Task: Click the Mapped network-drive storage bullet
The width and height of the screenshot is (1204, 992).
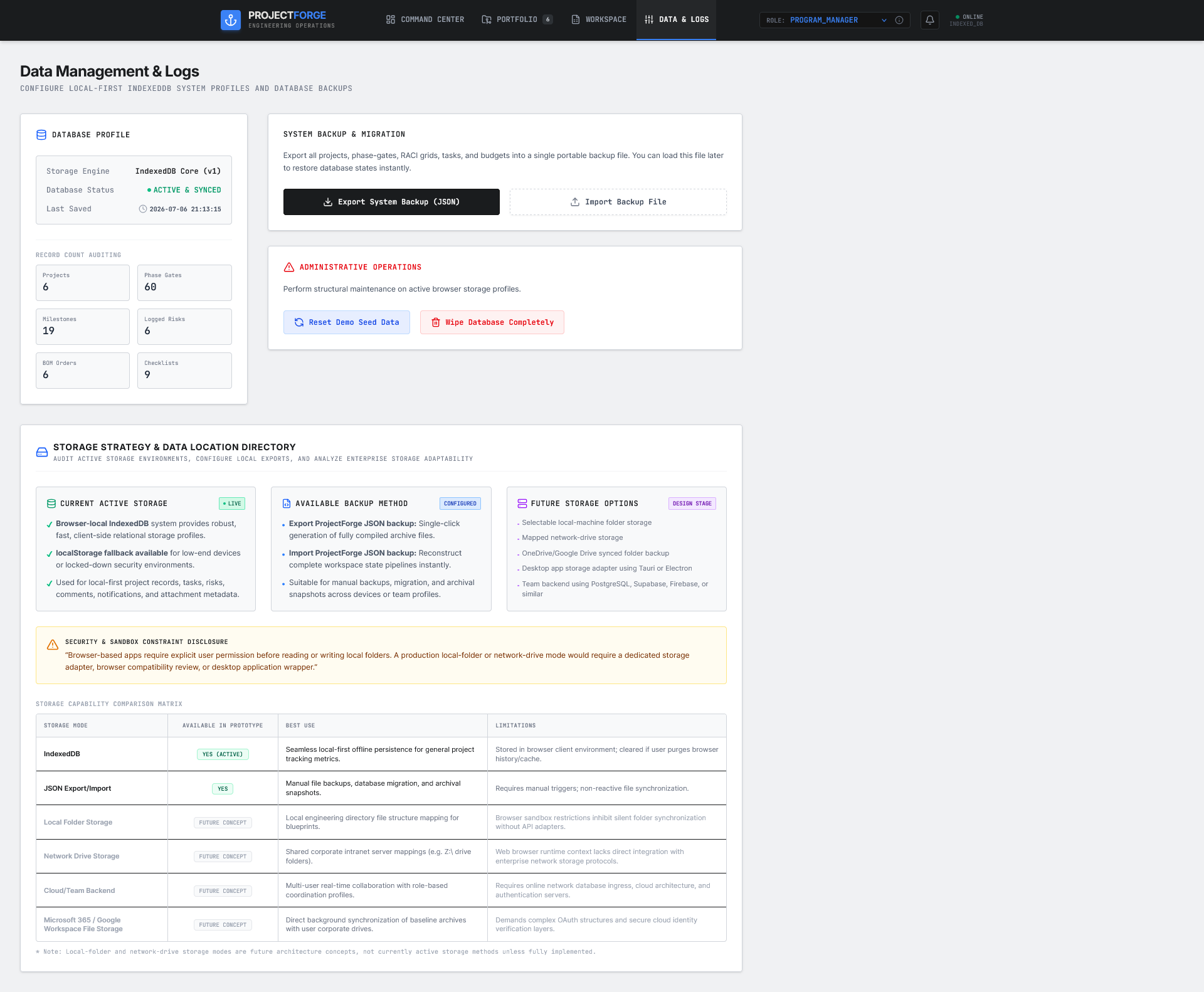Action: coord(573,537)
